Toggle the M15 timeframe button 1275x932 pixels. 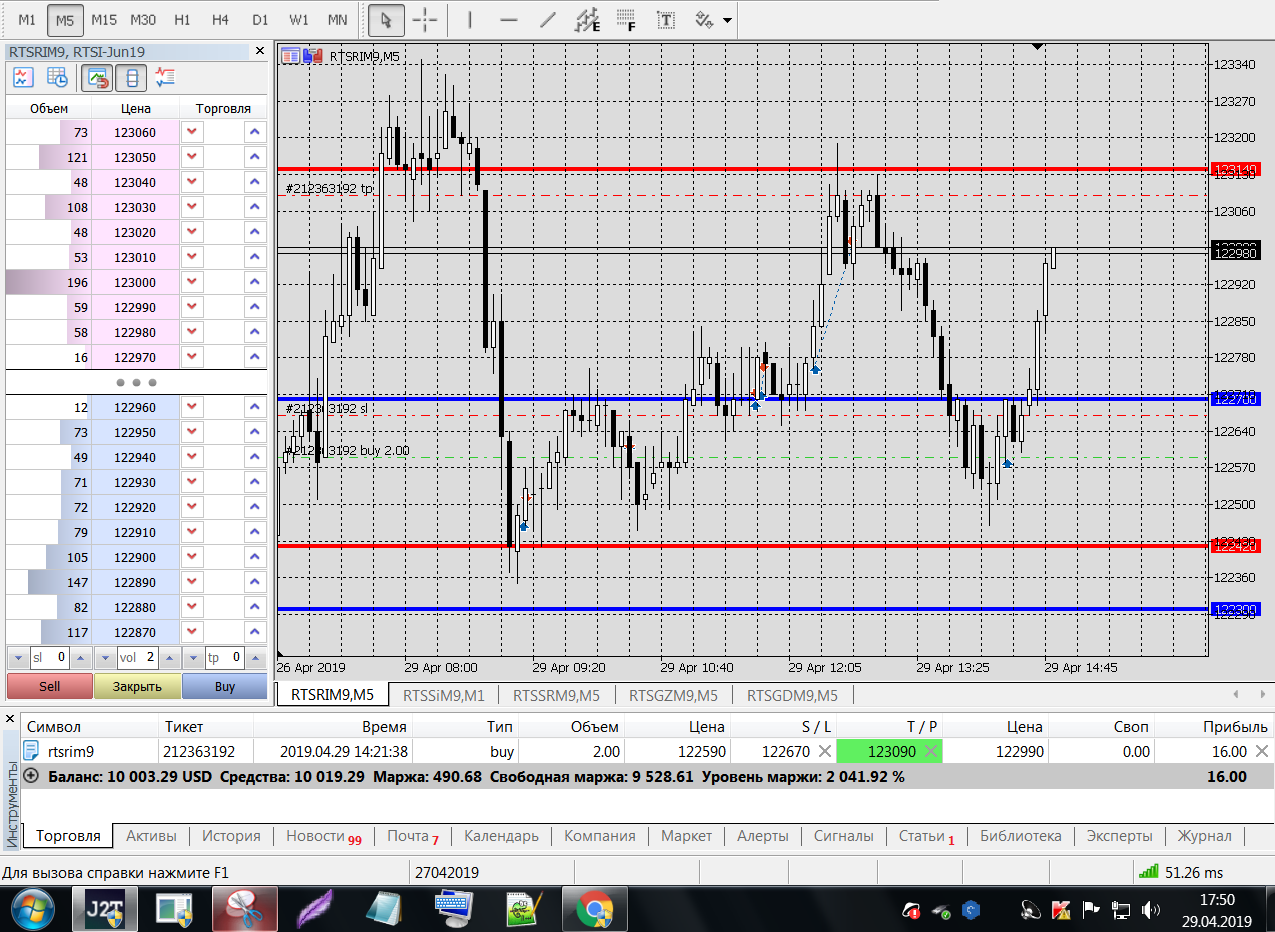coord(103,20)
